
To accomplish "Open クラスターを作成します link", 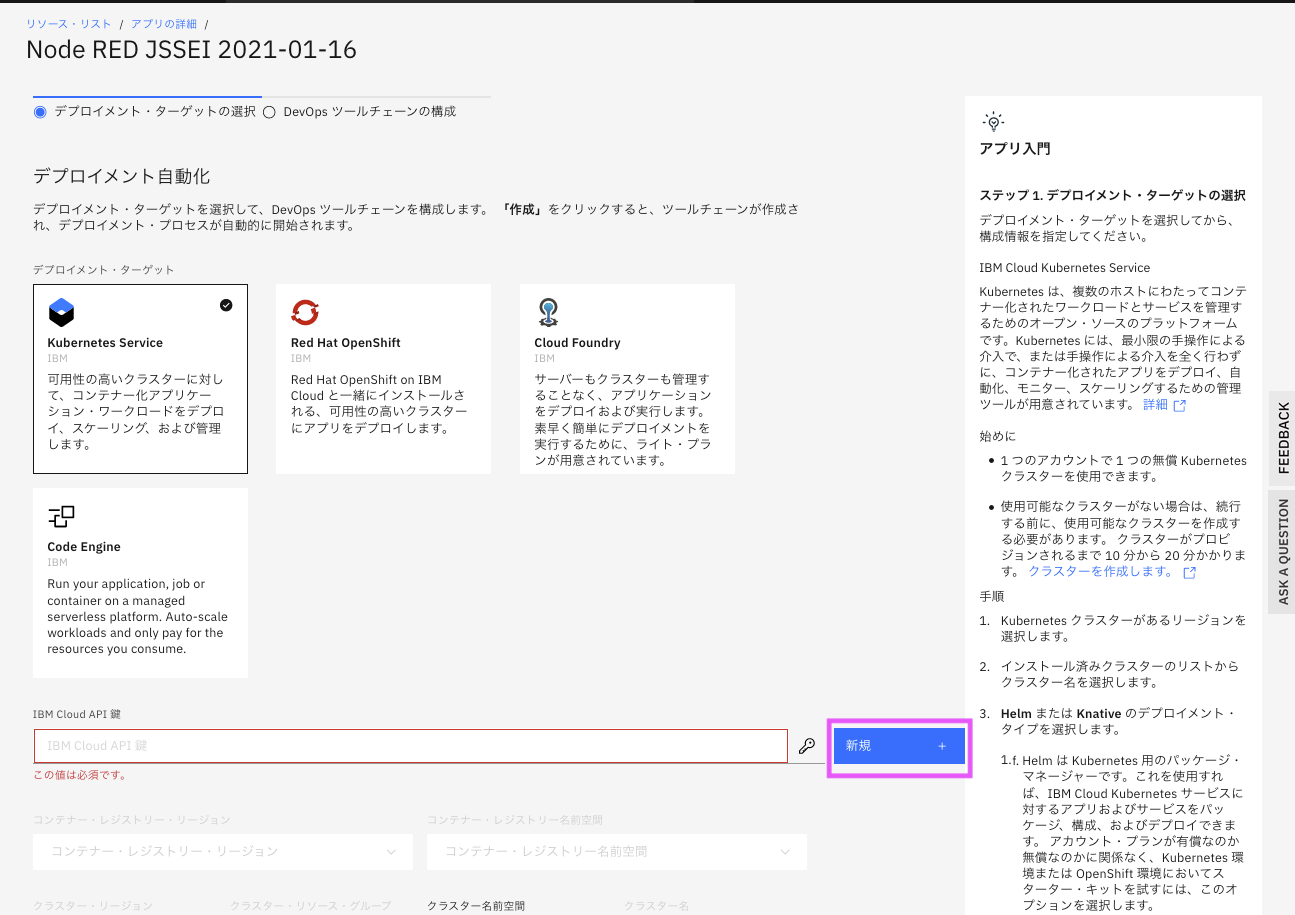I will 1101,572.
